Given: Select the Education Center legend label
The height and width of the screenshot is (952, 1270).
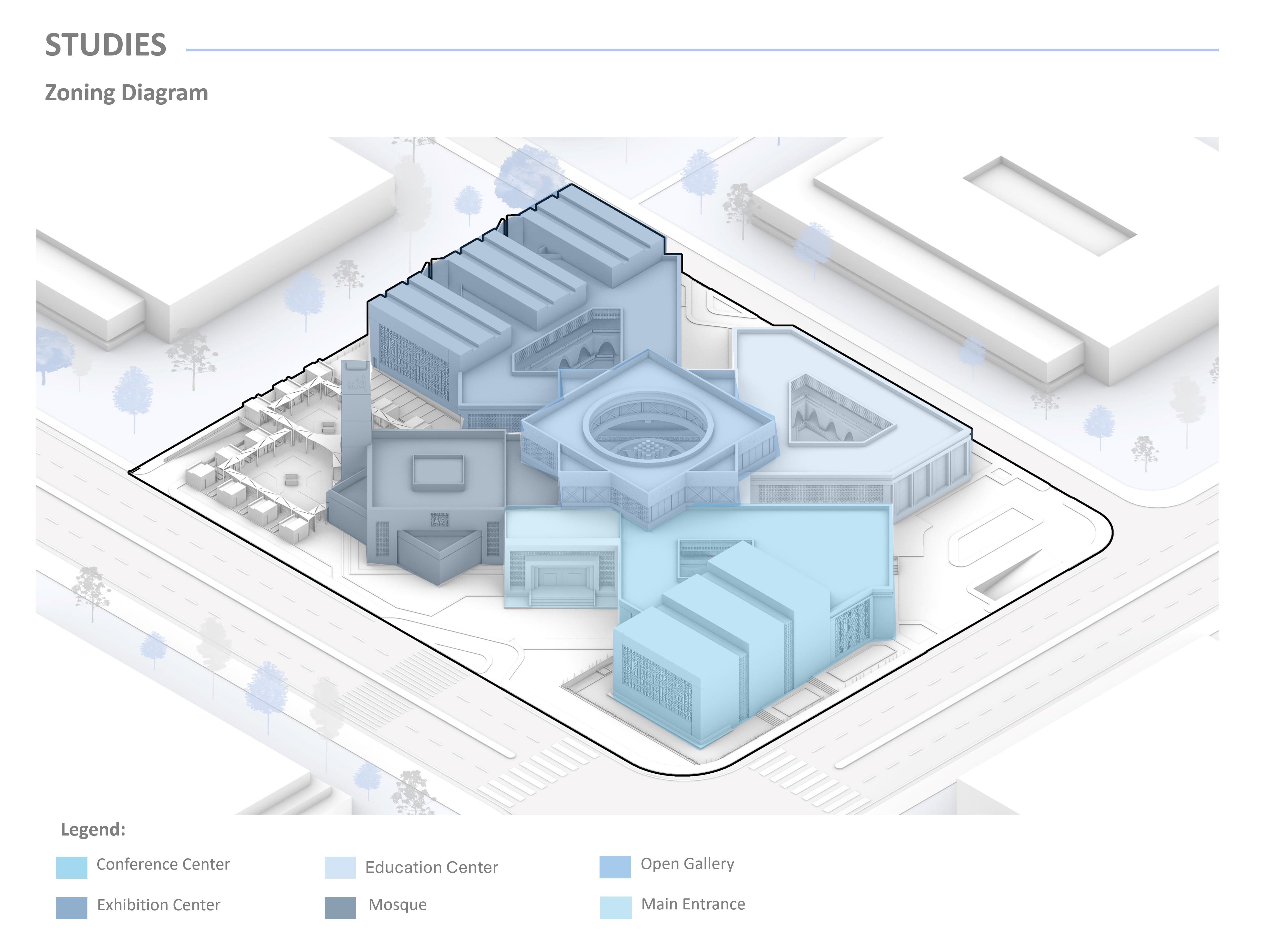Looking at the screenshot, I should click(x=431, y=867).
